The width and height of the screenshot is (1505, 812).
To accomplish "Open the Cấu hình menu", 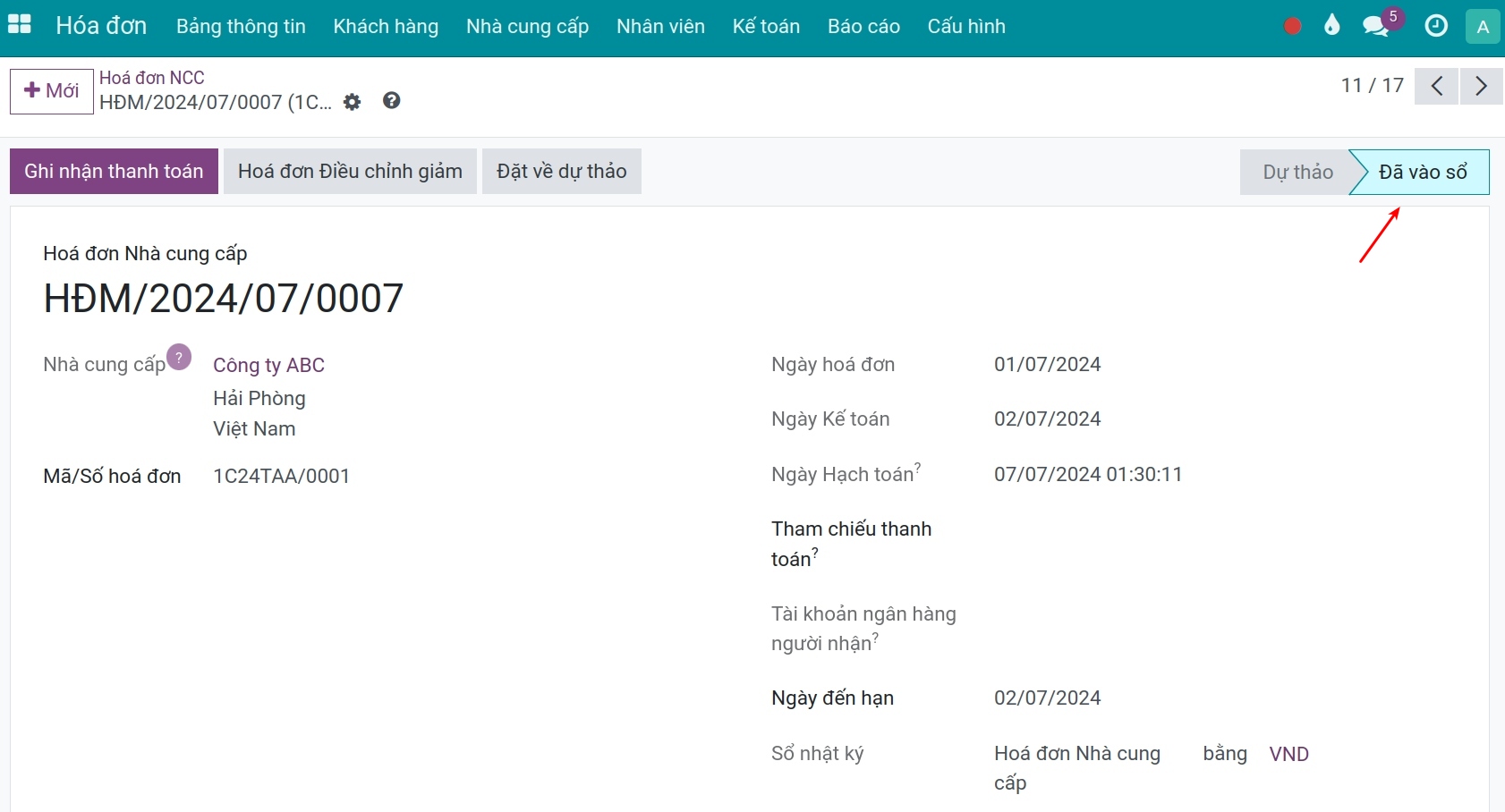I will (966, 27).
